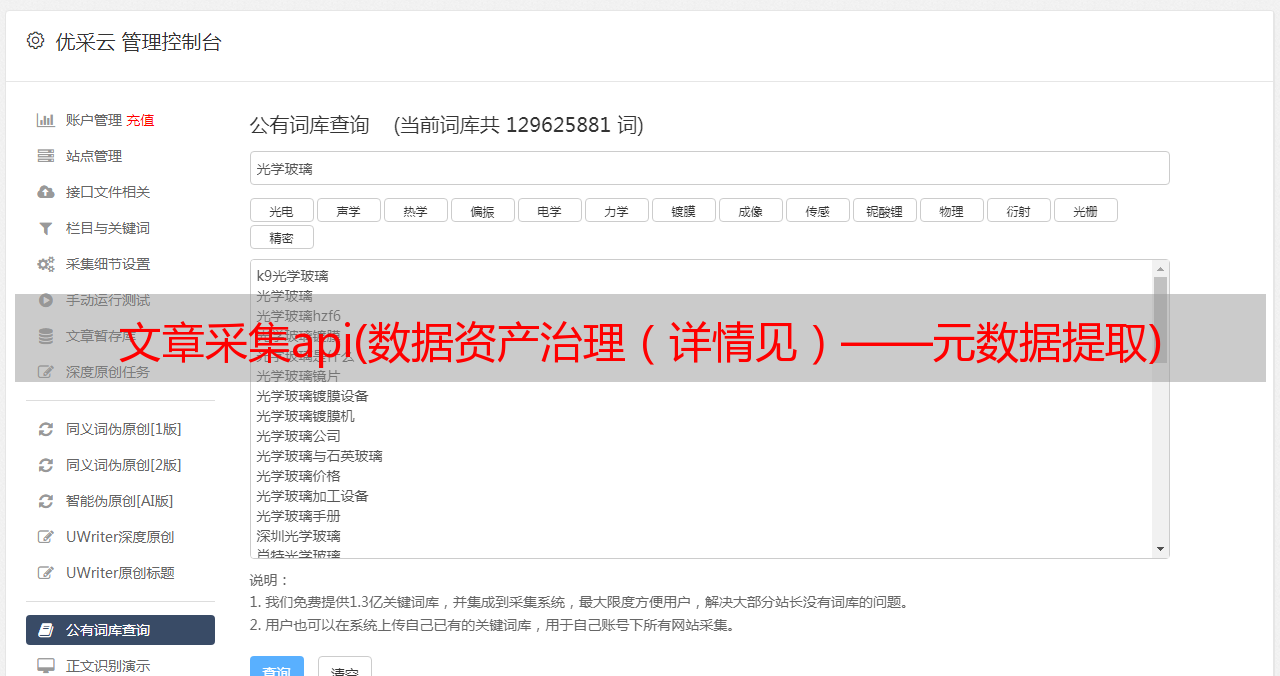
Task: Click the 光学玻璃手册 result row
Action: click(x=298, y=516)
